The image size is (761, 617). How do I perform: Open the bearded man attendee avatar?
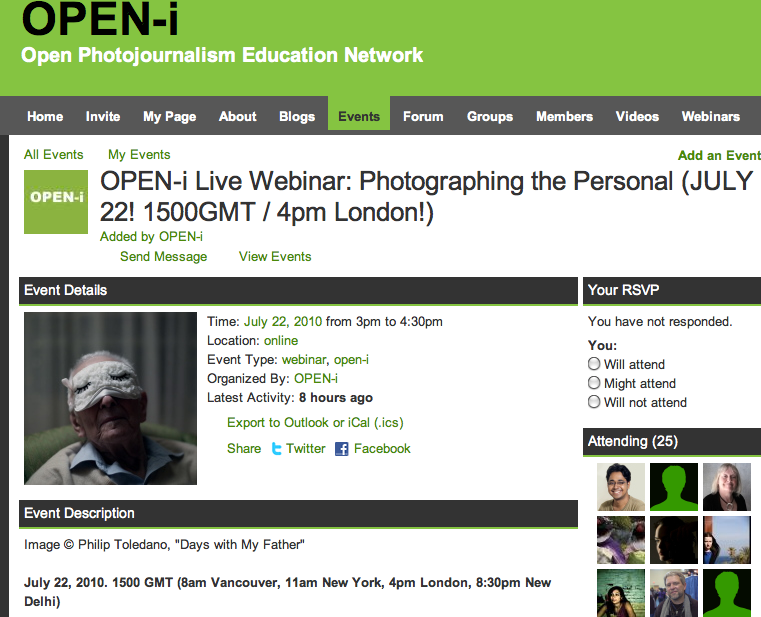pos(674,593)
